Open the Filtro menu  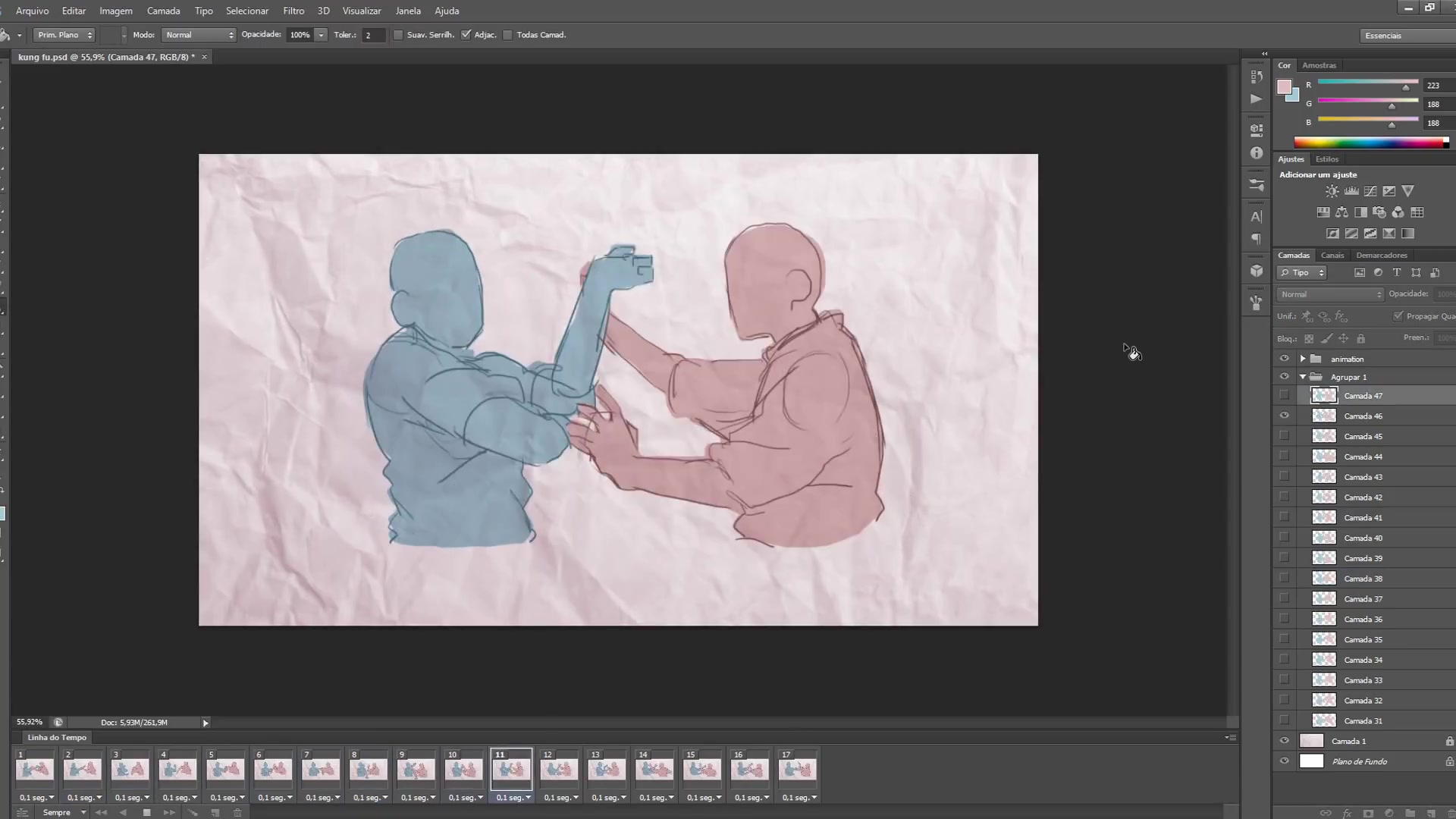[293, 11]
